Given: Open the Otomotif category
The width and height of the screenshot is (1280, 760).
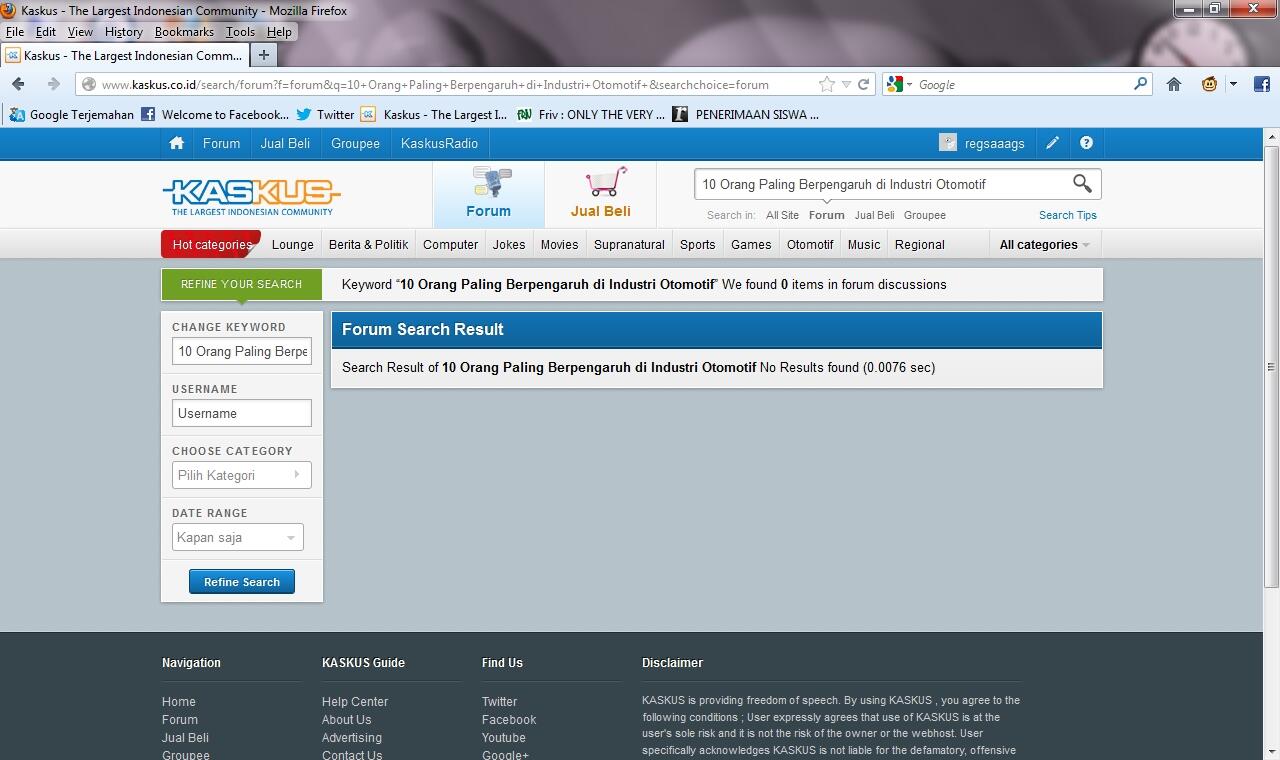Looking at the screenshot, I should coord(810,244).
